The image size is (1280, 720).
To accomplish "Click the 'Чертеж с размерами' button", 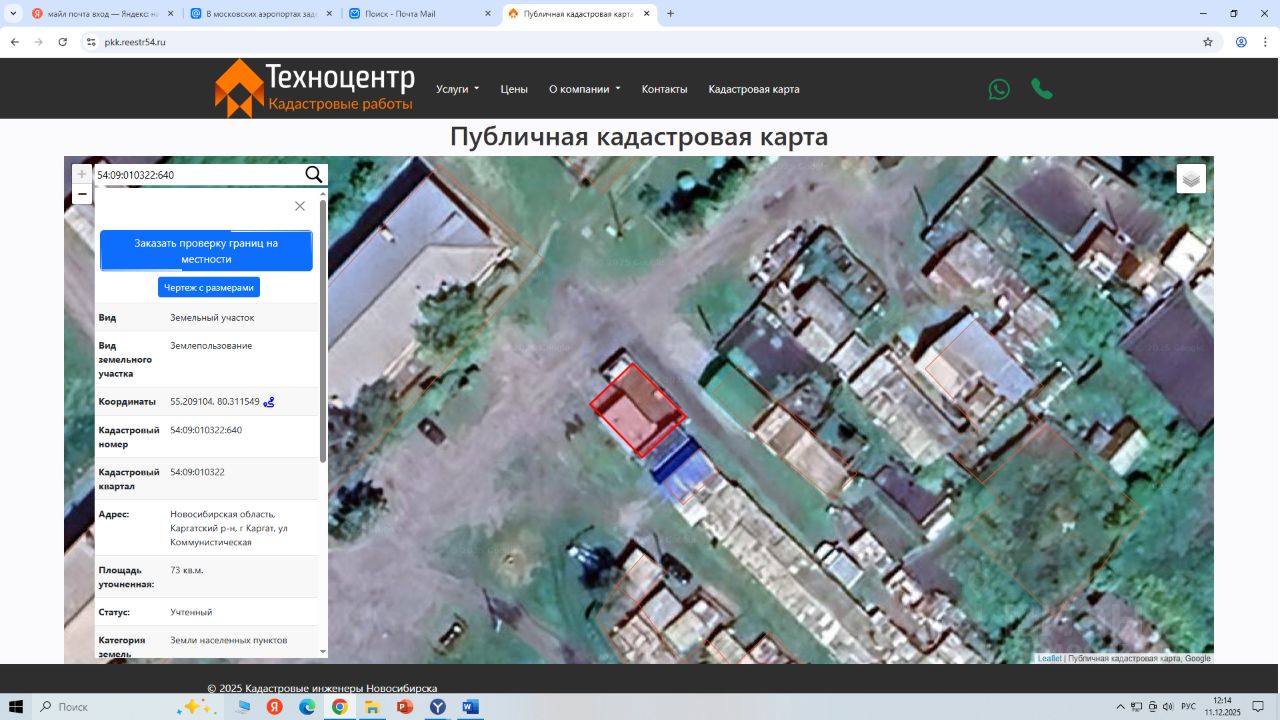I will 209,287.
